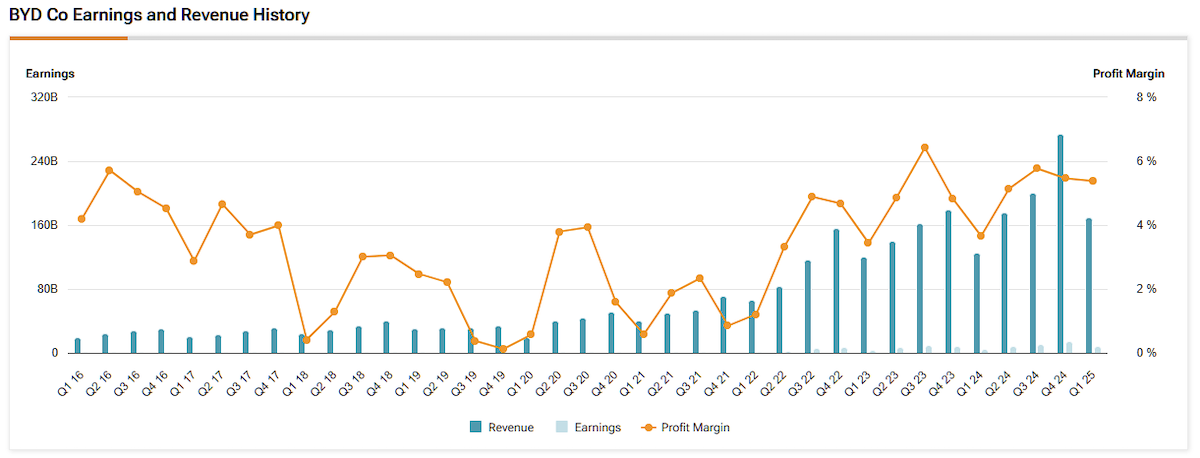The width and height of the screenshot is (1200, 458).
Task: Click the Q3 24 revenue bar
Action: pyautogui.click(x=1032, y=273)
